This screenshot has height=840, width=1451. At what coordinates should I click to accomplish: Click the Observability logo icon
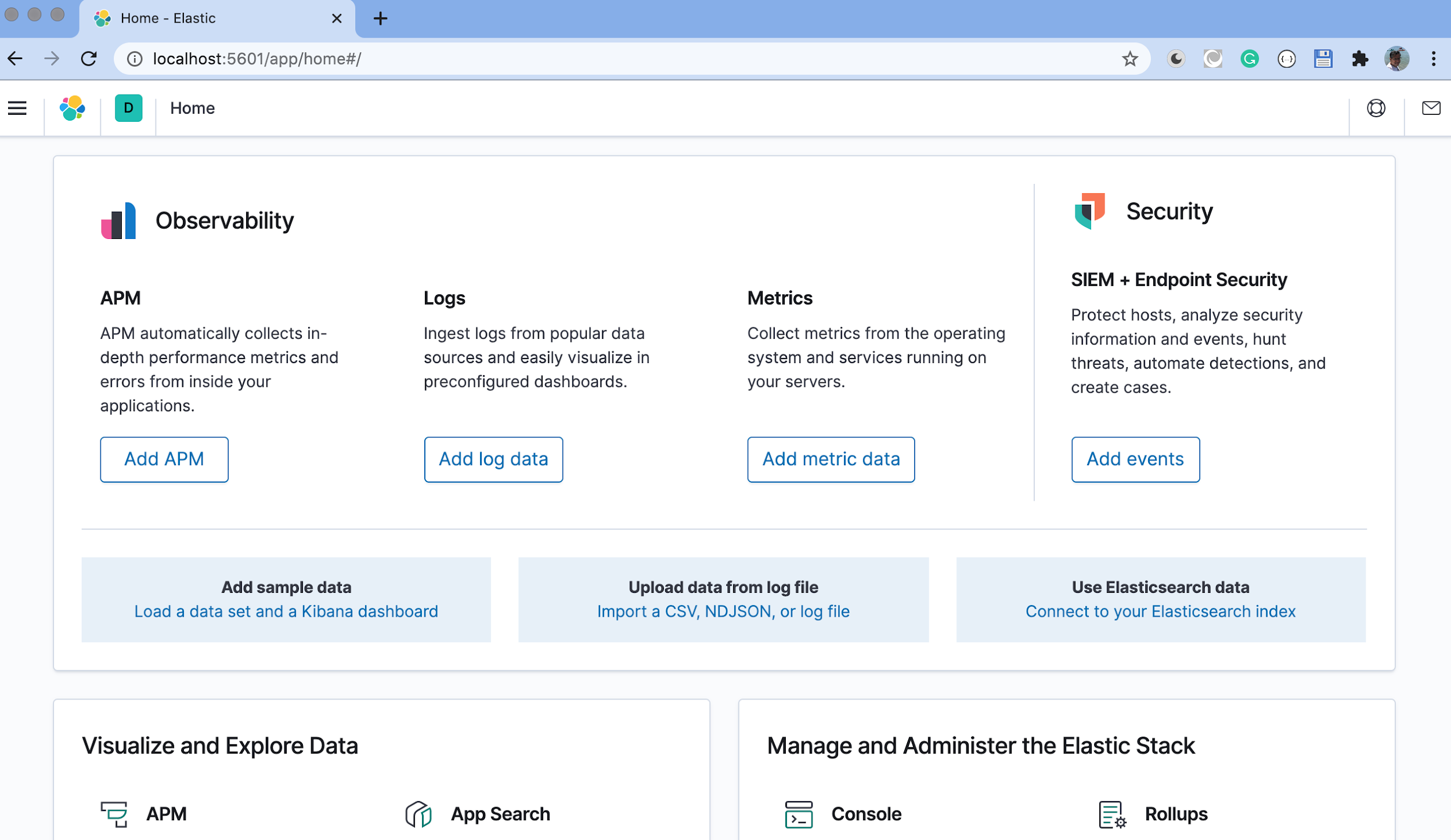click(x=118, y=220)
